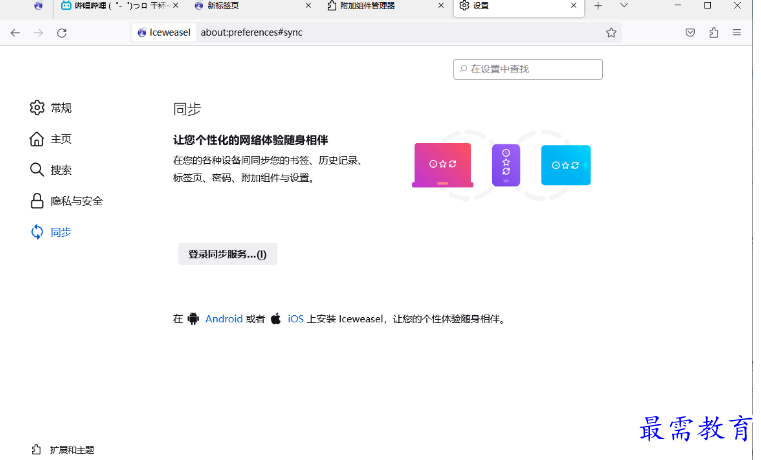Click the browser back arrow

15,33
